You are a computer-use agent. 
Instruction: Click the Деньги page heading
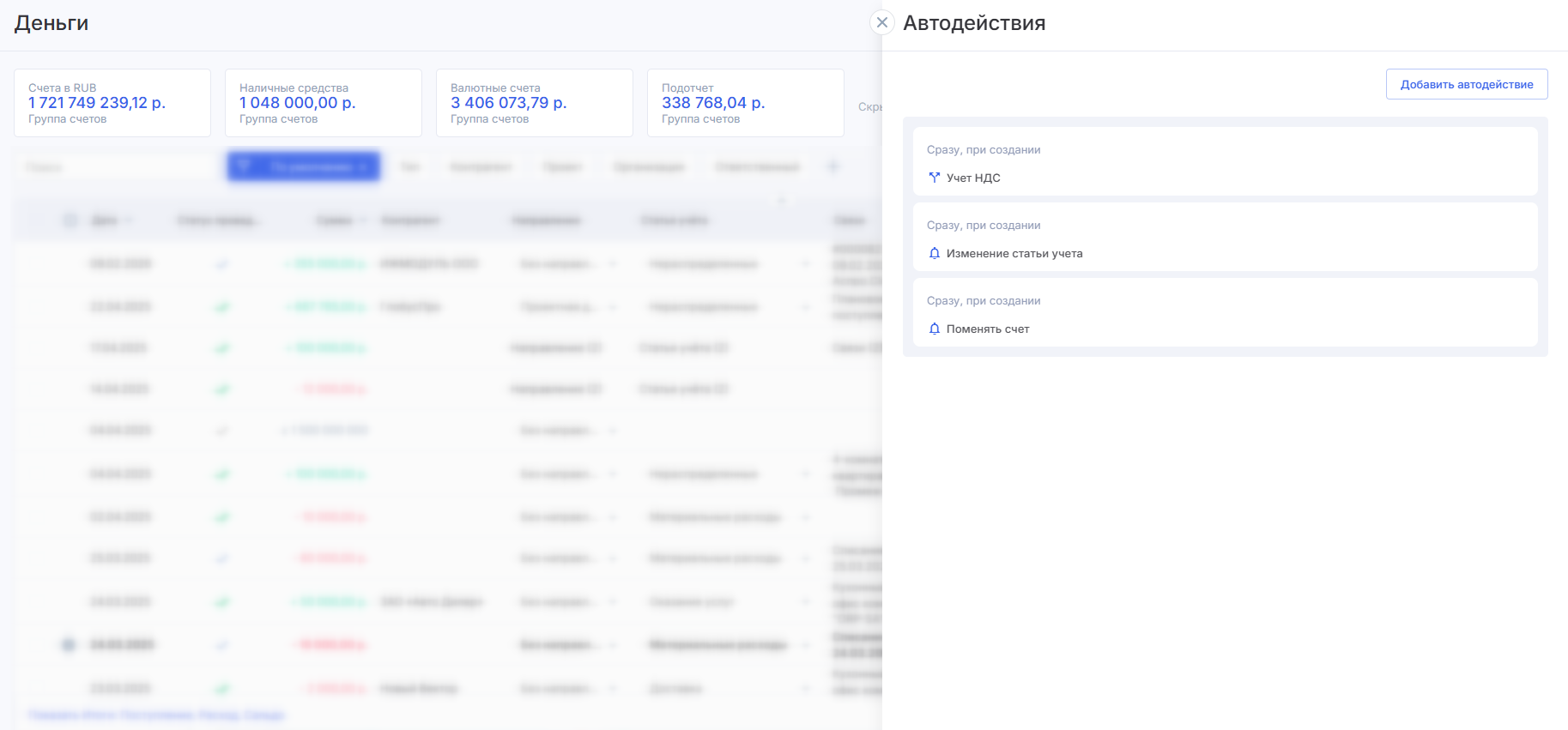(x=51, y=23)
